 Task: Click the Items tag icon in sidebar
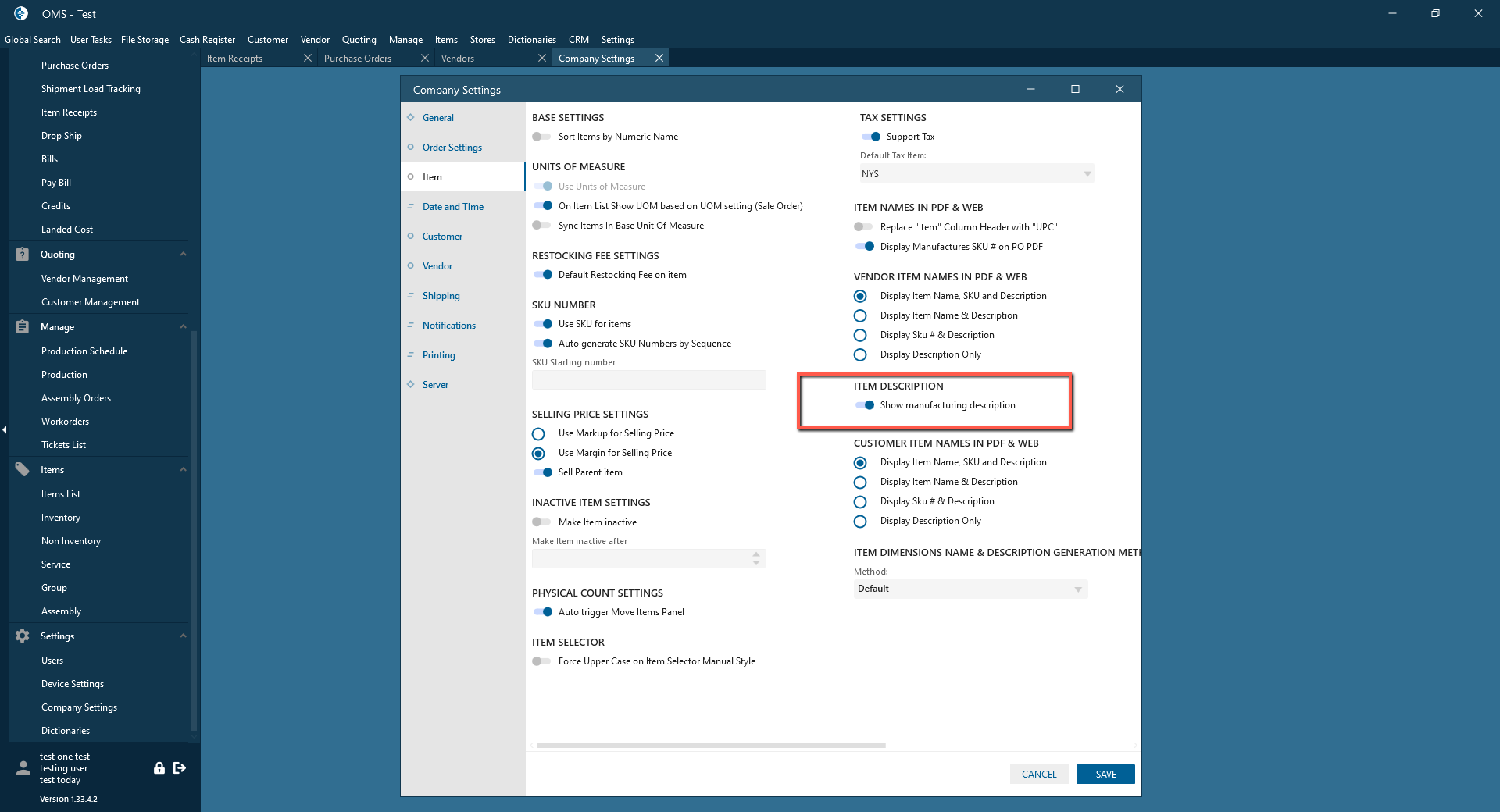click(x=23, y=470)
